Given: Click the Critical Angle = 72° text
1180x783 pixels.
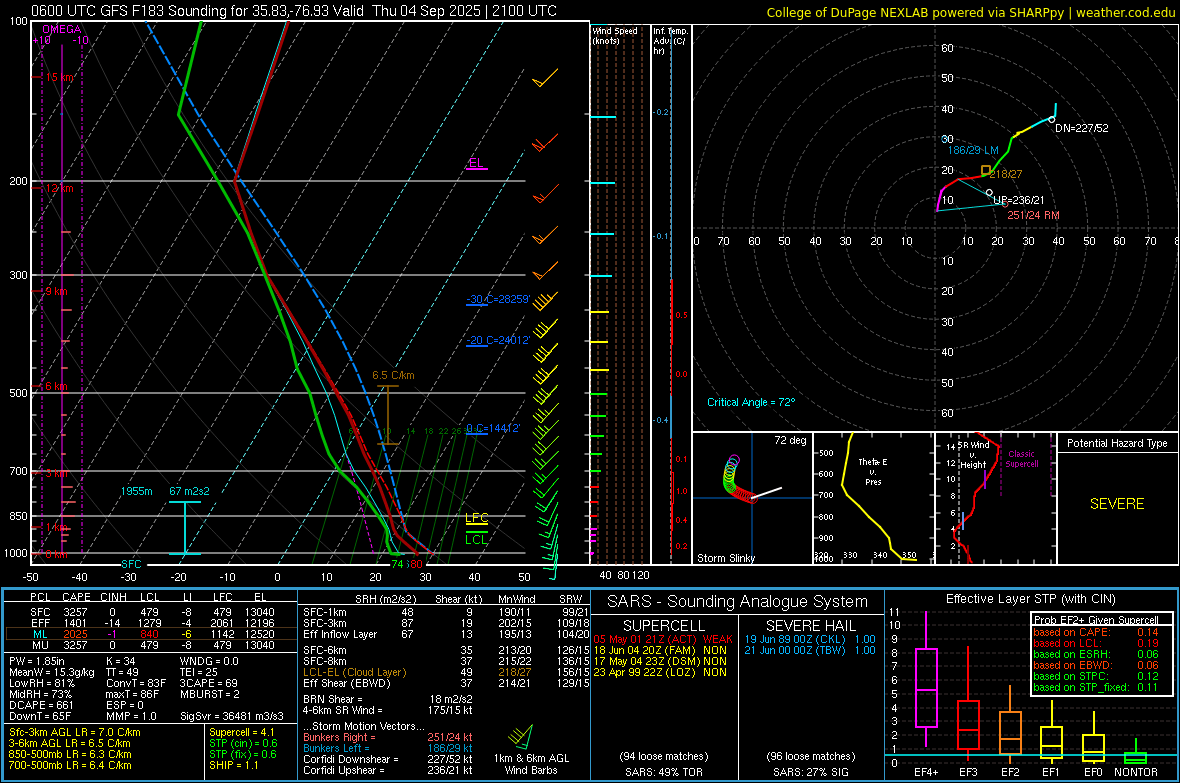Looking at the screenshot, I should (751, 402).
